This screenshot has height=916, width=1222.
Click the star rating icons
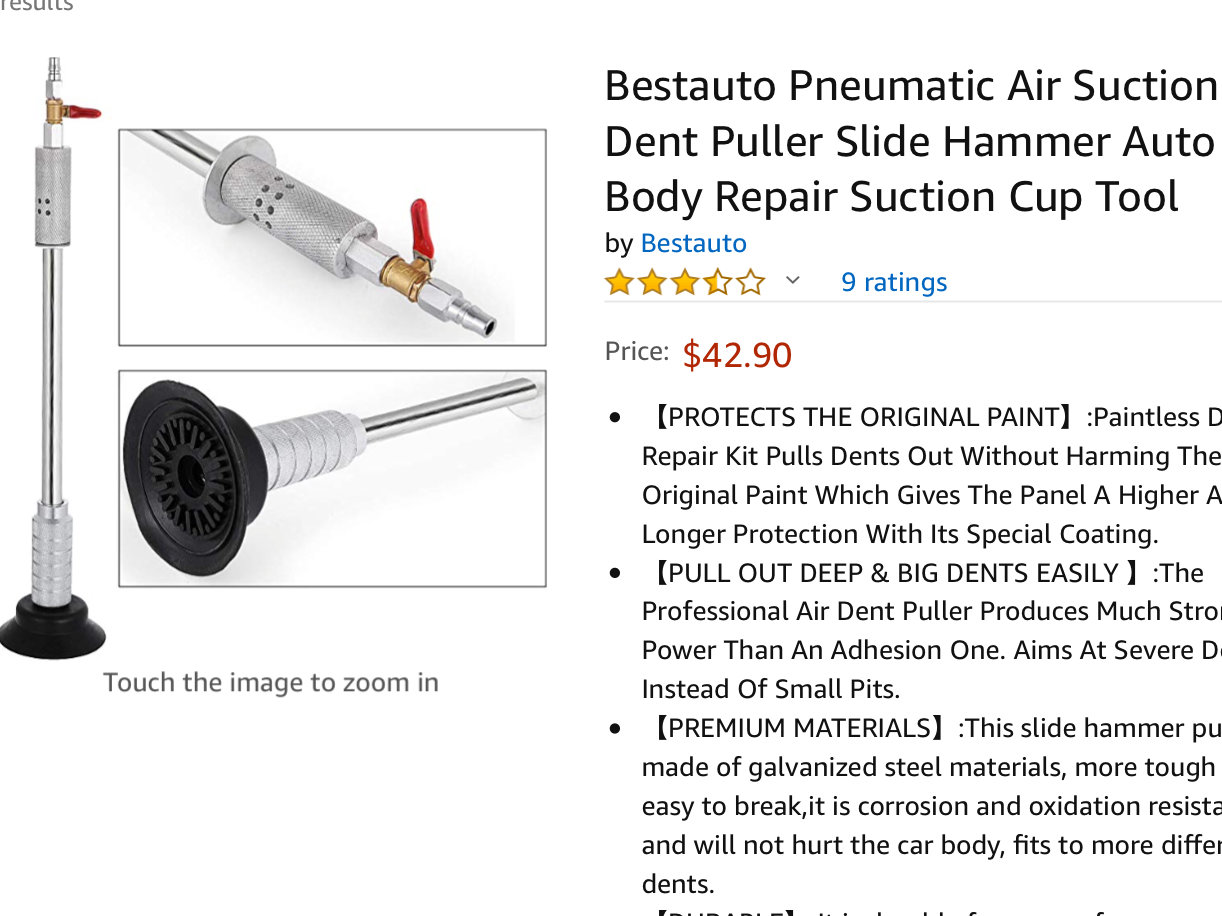point(685,282)
